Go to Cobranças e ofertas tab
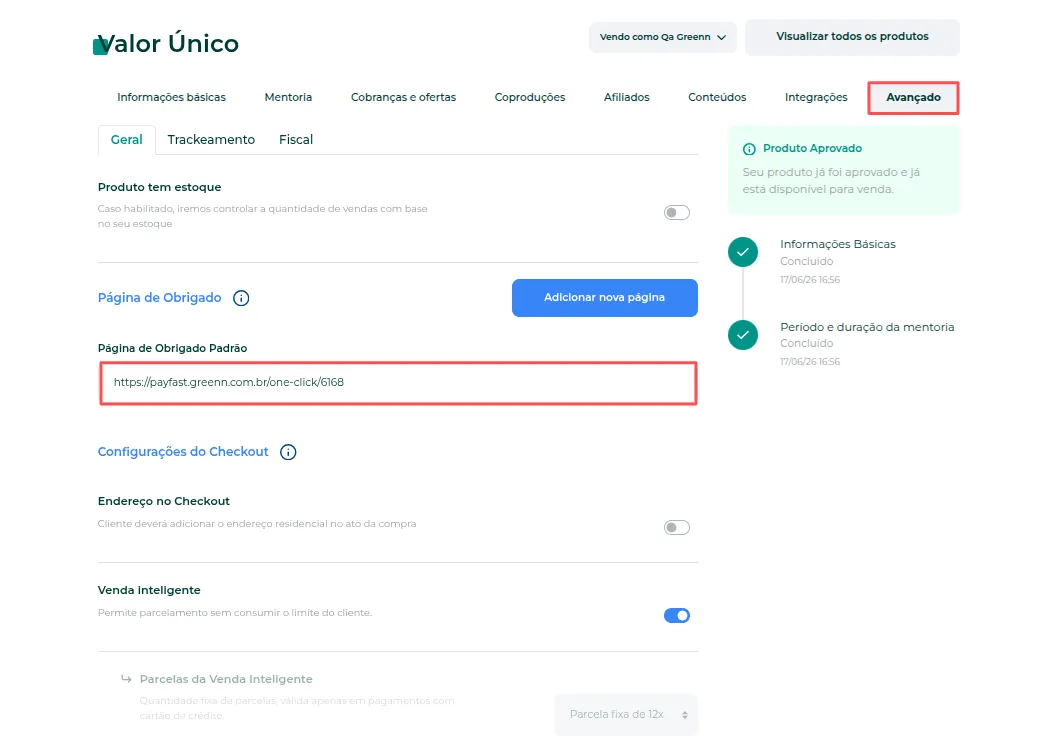 (x=403, y=97)
